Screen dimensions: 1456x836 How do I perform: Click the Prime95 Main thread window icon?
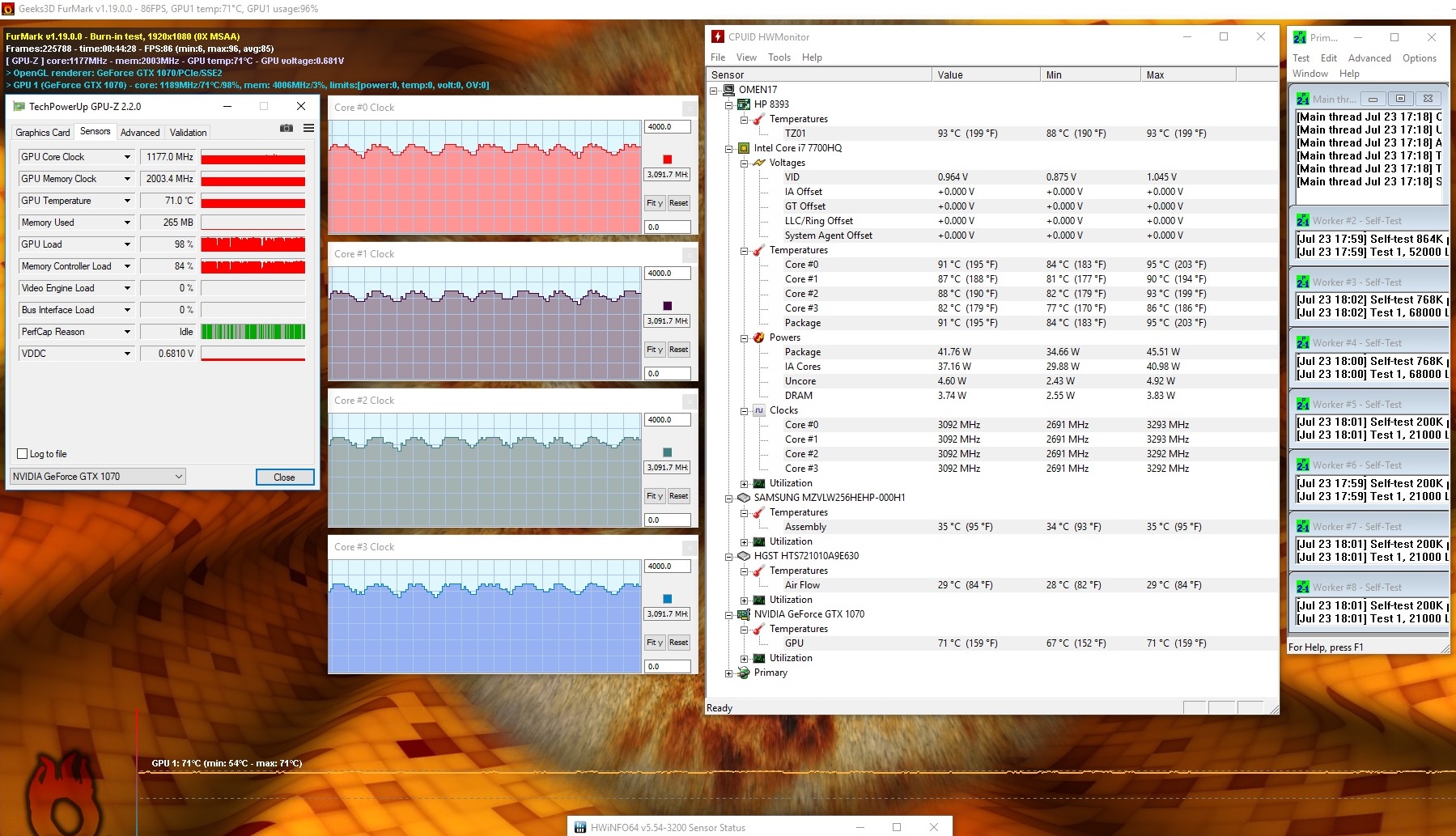click(1303, 99)
